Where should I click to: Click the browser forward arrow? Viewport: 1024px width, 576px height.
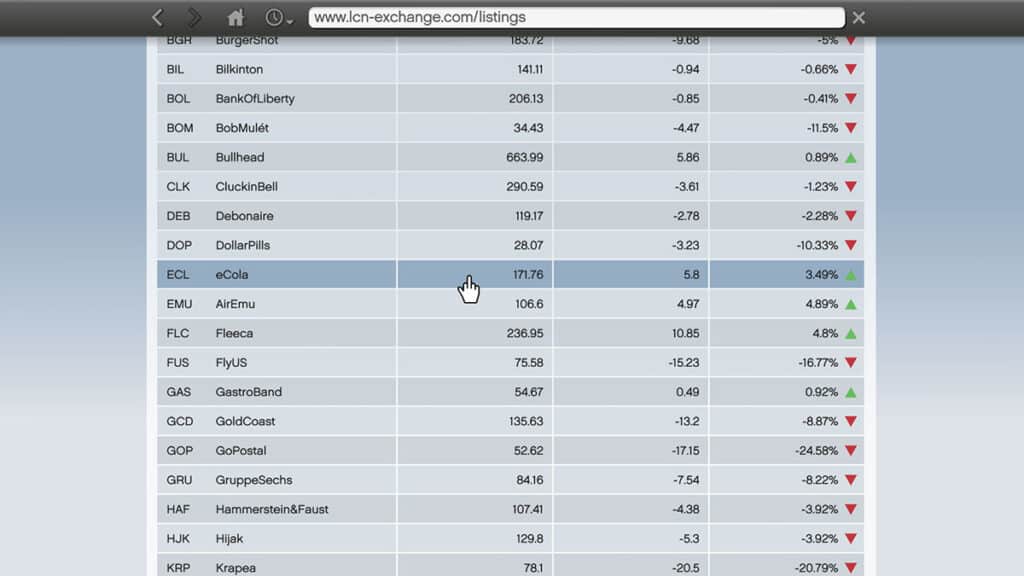(x=194, y=18)
